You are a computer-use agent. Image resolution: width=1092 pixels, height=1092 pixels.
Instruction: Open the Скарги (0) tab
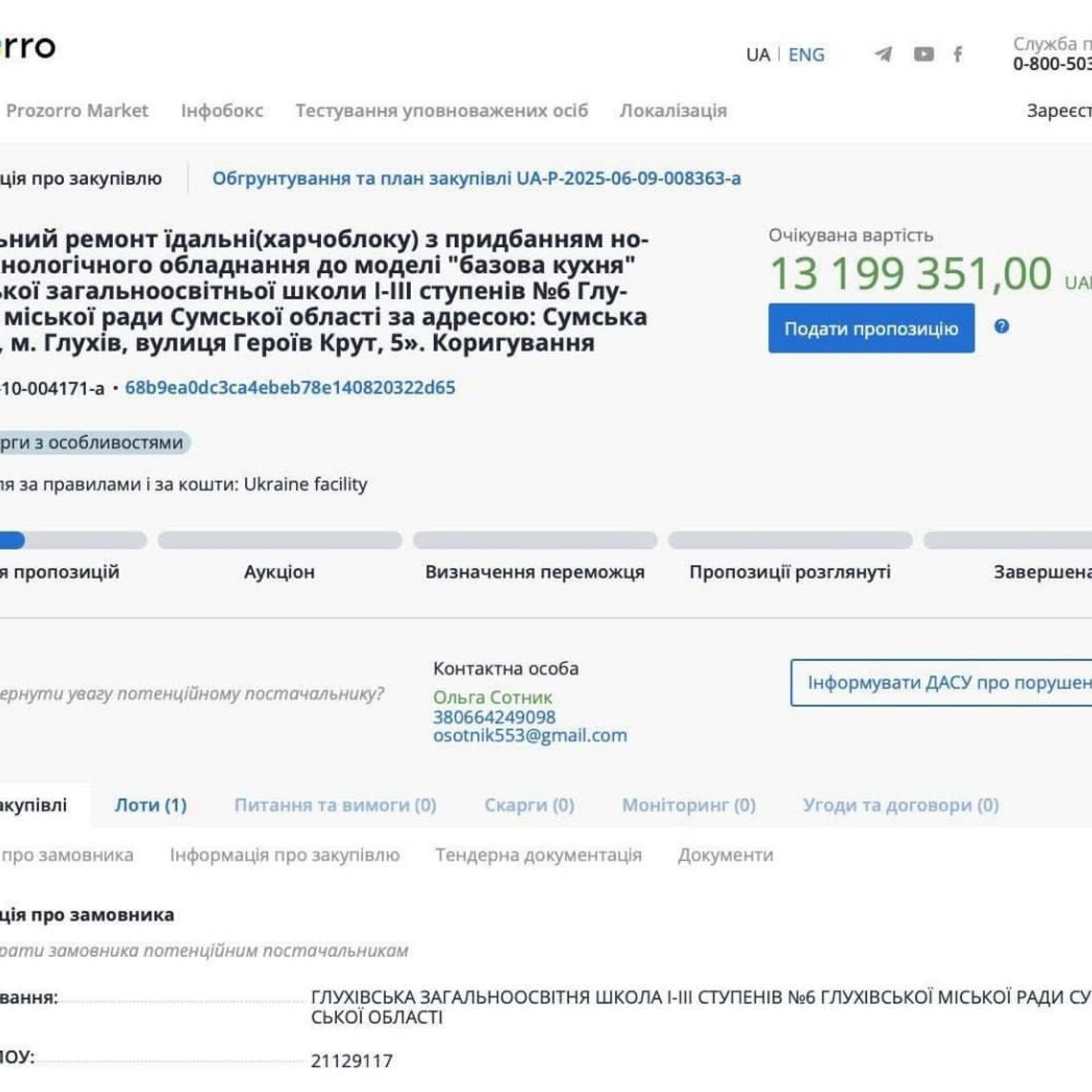[529, 805]
